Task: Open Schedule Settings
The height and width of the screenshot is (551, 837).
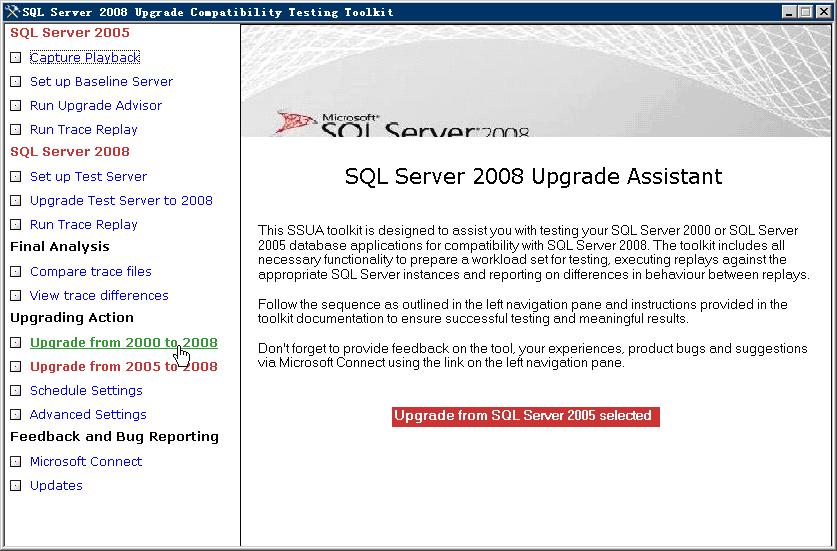Action: 86,391
